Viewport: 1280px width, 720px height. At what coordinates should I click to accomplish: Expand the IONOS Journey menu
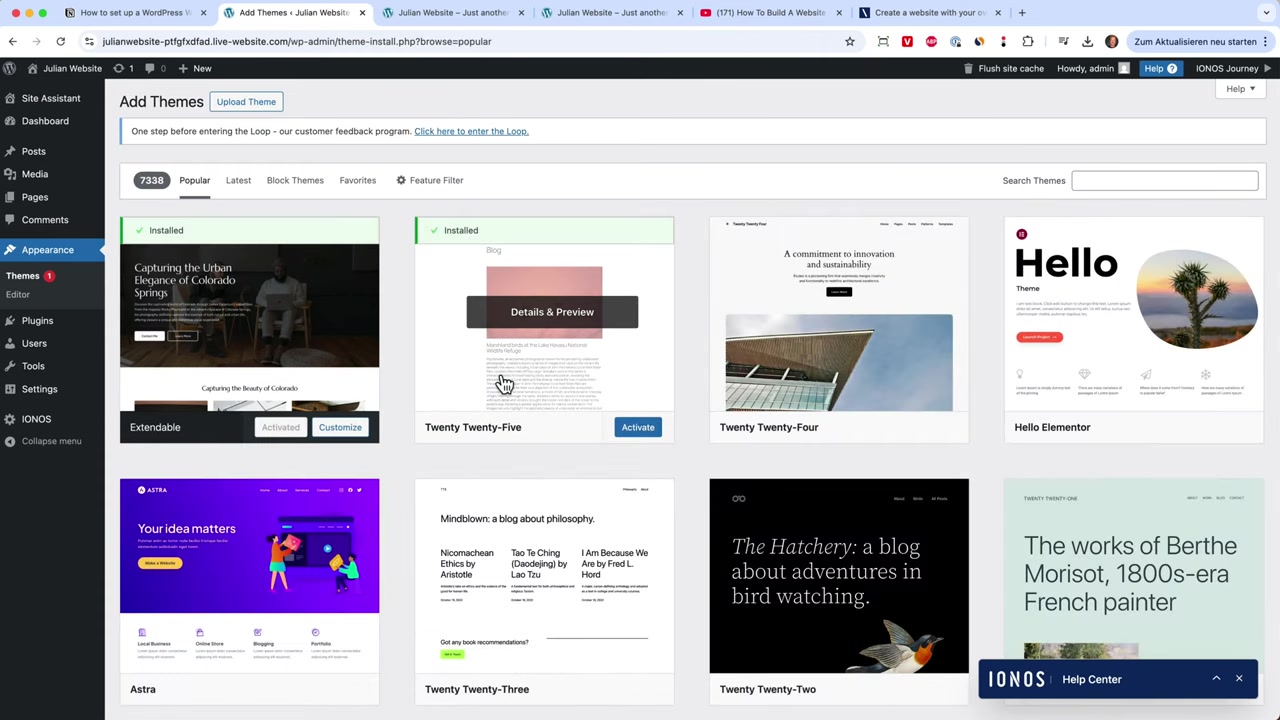1235,68
